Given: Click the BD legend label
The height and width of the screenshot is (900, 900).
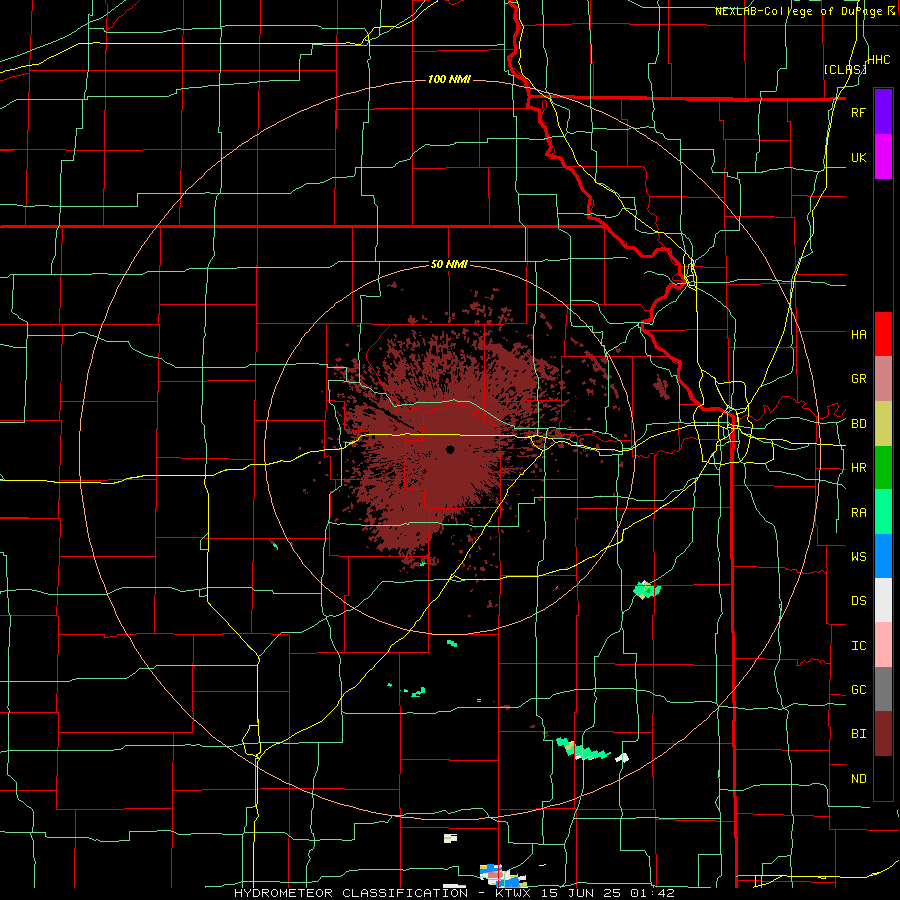Looking at the screenshot, I should (x=858, y=424).
